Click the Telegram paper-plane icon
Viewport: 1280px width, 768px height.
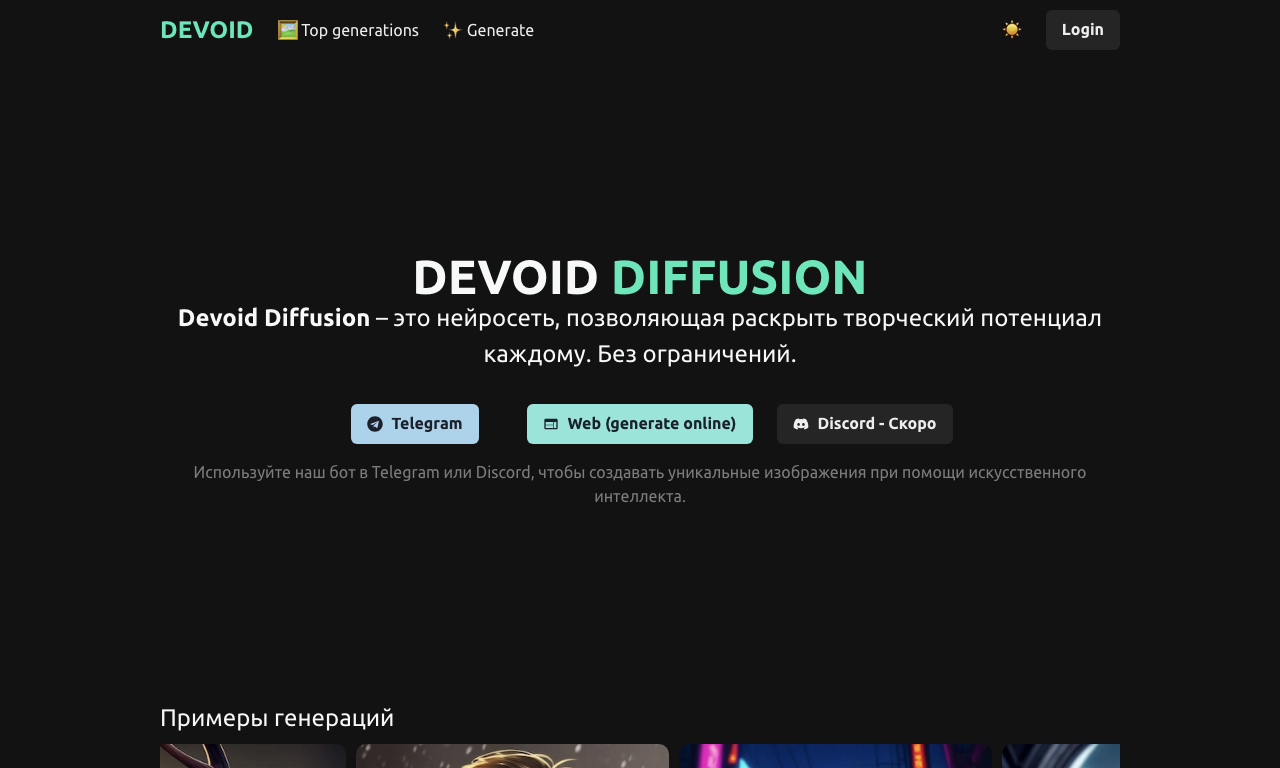click(x=375, y=424)
